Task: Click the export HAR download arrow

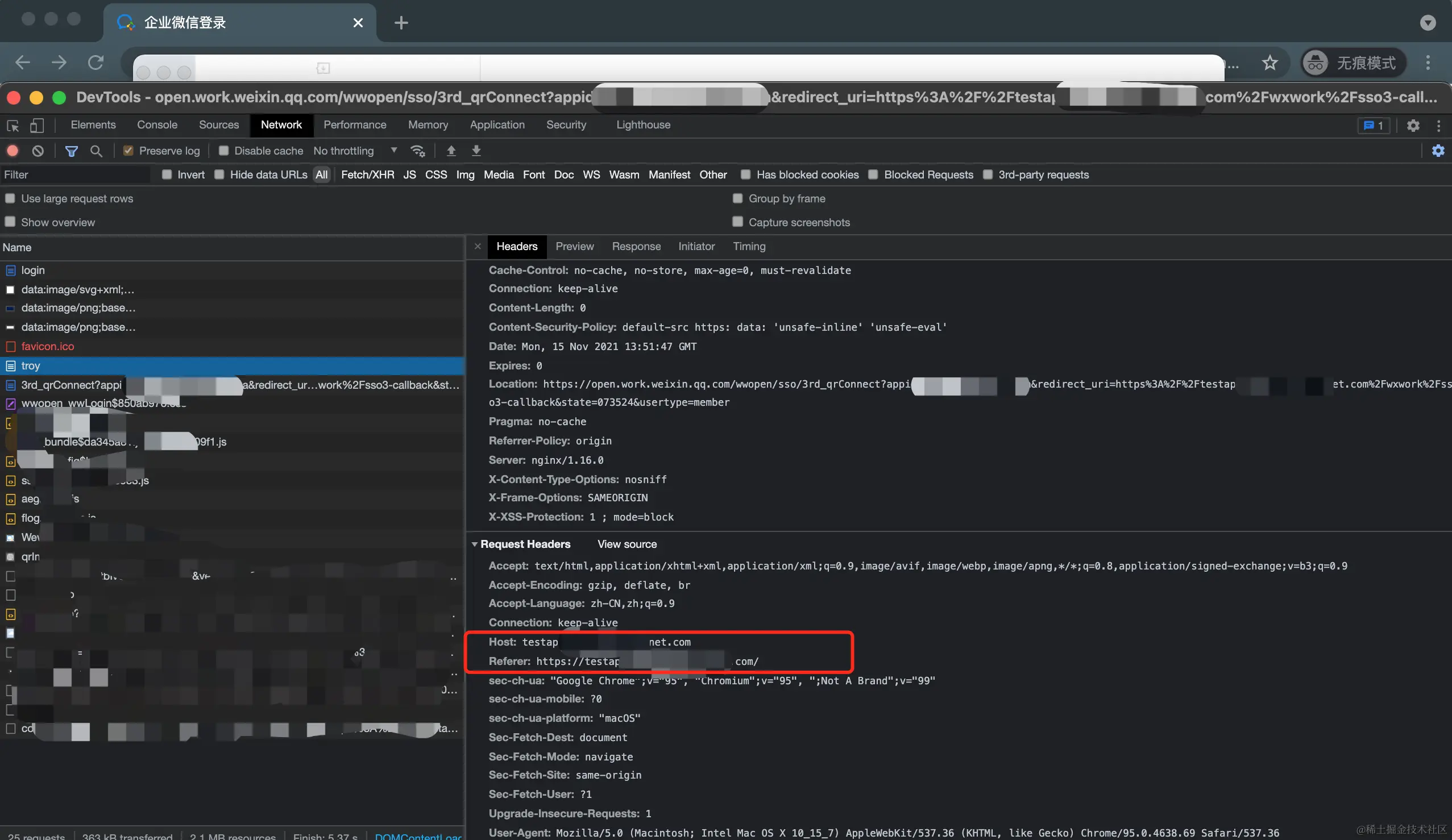Action: [476, 151]
